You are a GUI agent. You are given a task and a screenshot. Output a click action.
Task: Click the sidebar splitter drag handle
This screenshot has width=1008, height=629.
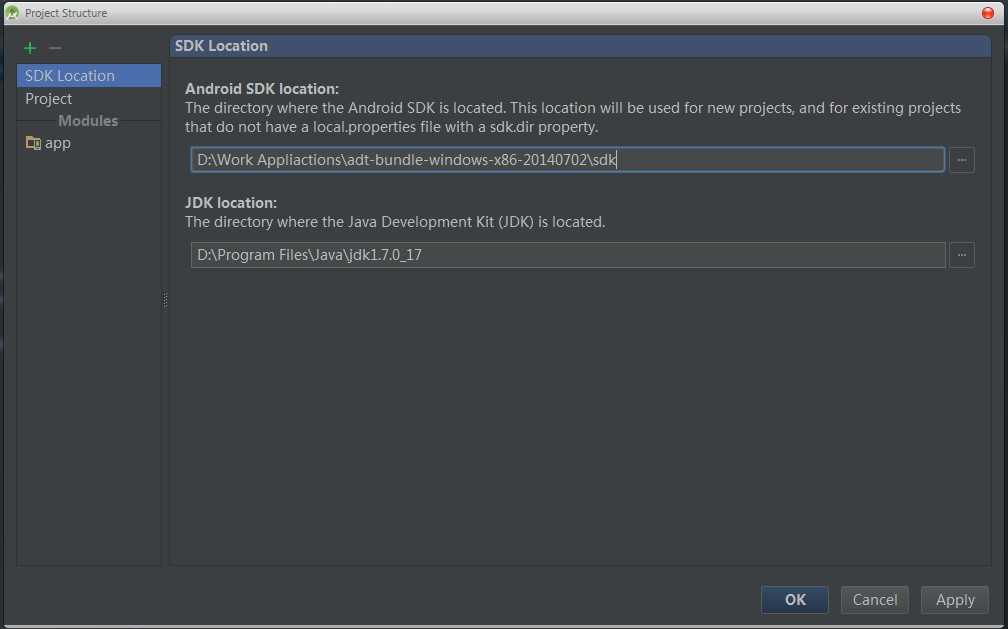[165, 300]
